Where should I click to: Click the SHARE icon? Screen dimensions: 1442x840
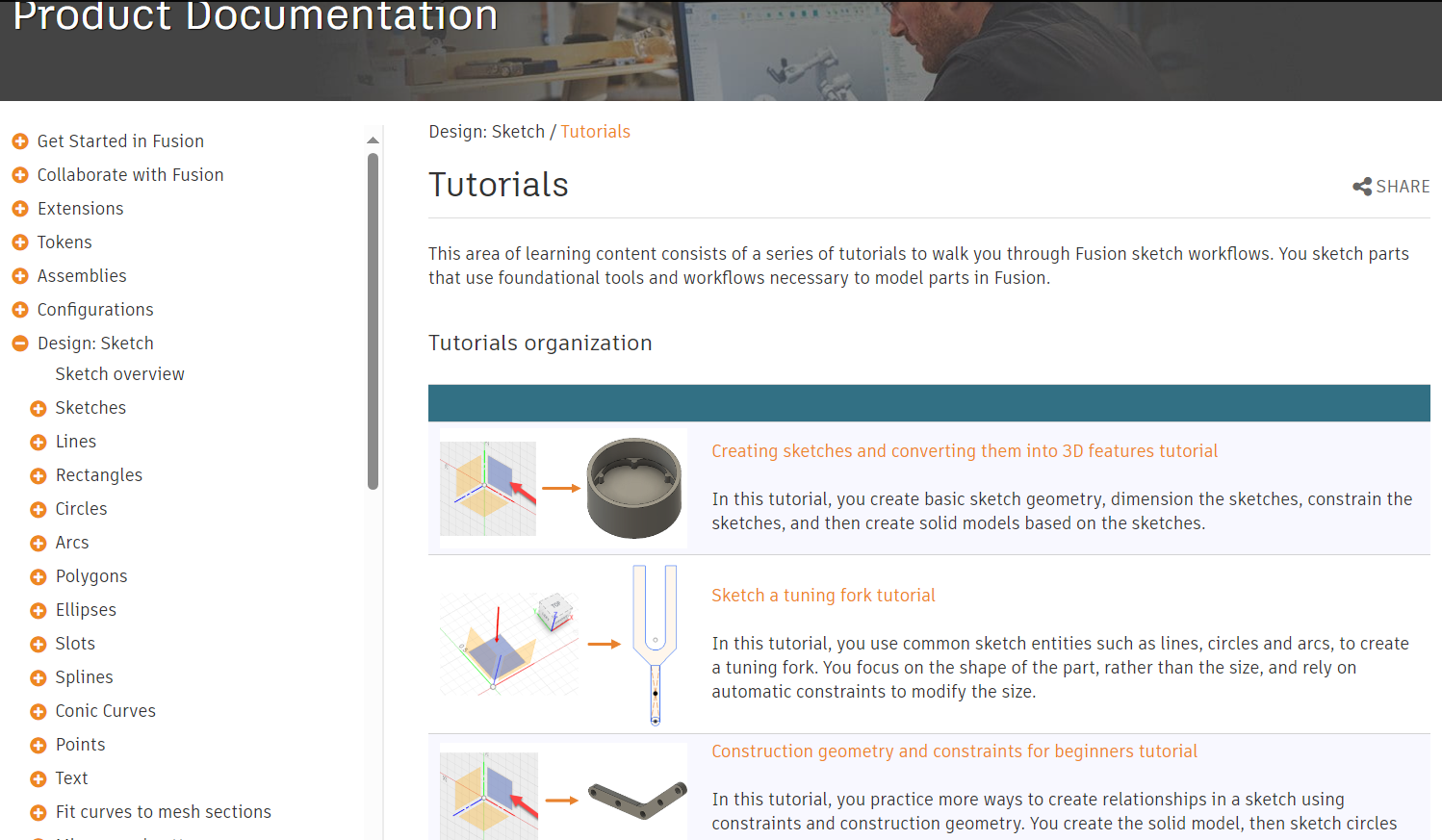[1361, 187]
